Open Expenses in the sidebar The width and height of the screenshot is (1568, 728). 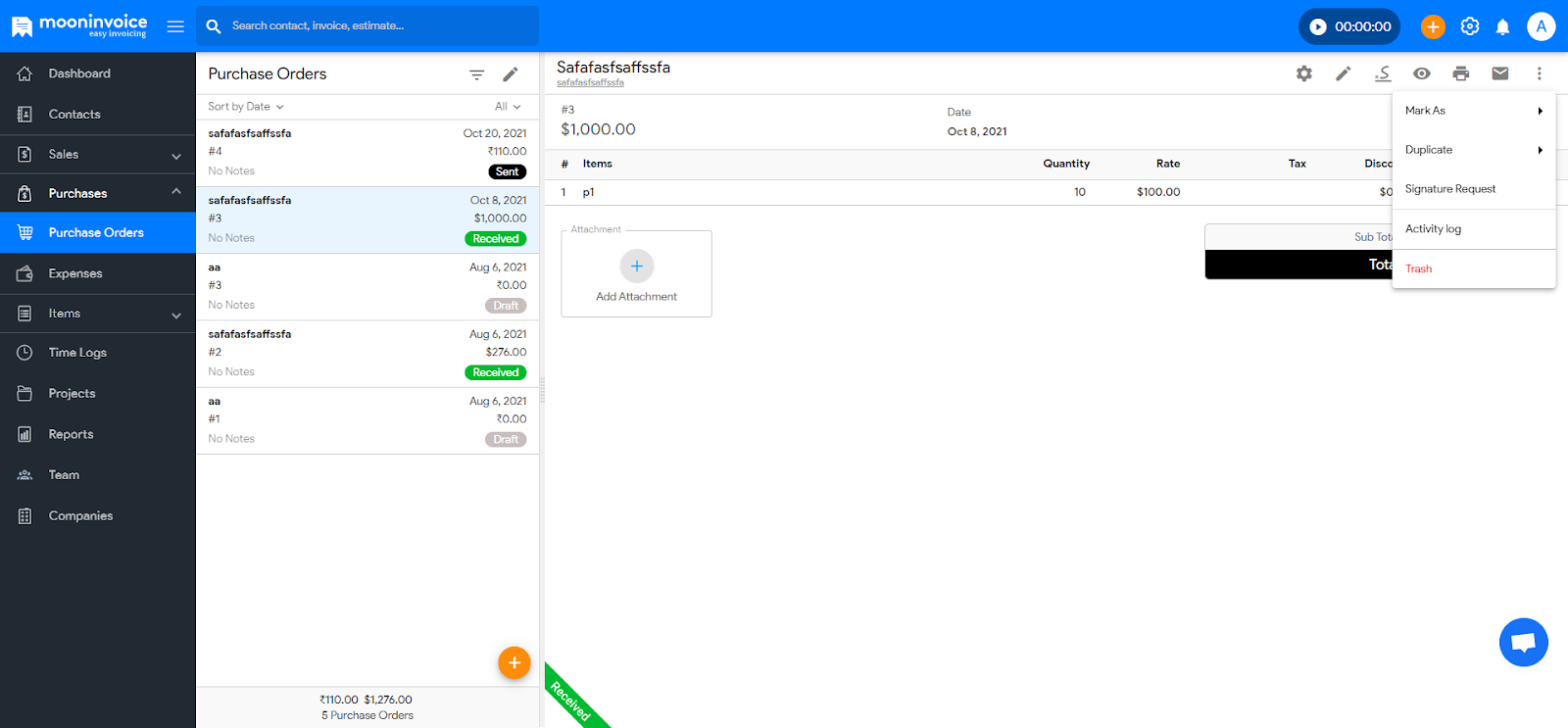pyautogui.click(x=98, y=273)
